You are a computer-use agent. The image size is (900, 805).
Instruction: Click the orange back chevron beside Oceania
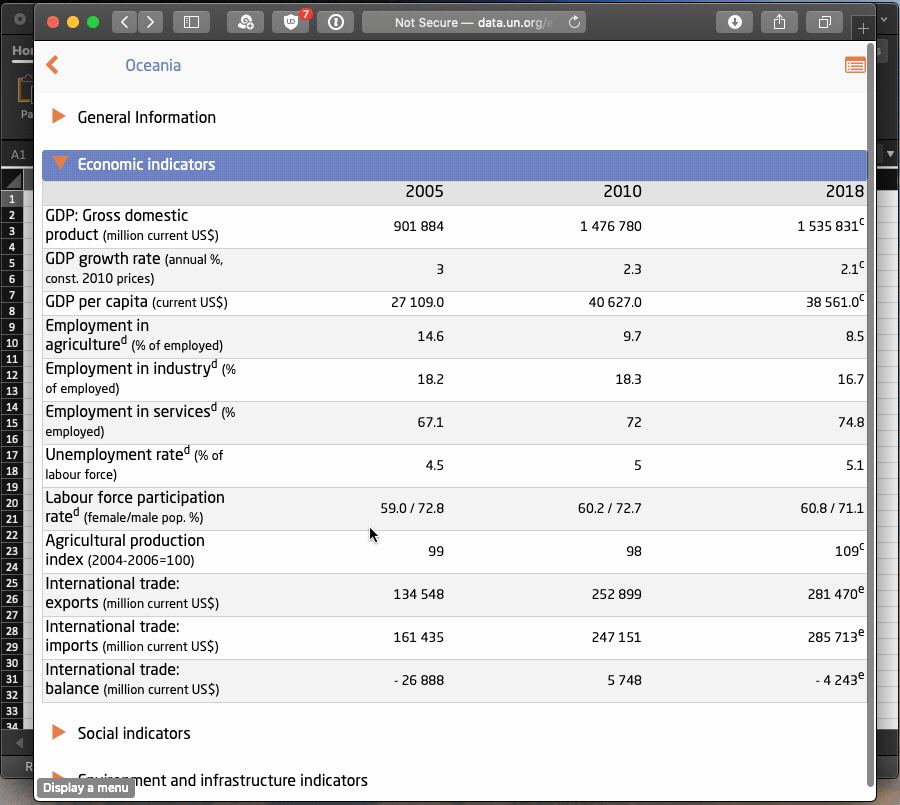(53, 65)
